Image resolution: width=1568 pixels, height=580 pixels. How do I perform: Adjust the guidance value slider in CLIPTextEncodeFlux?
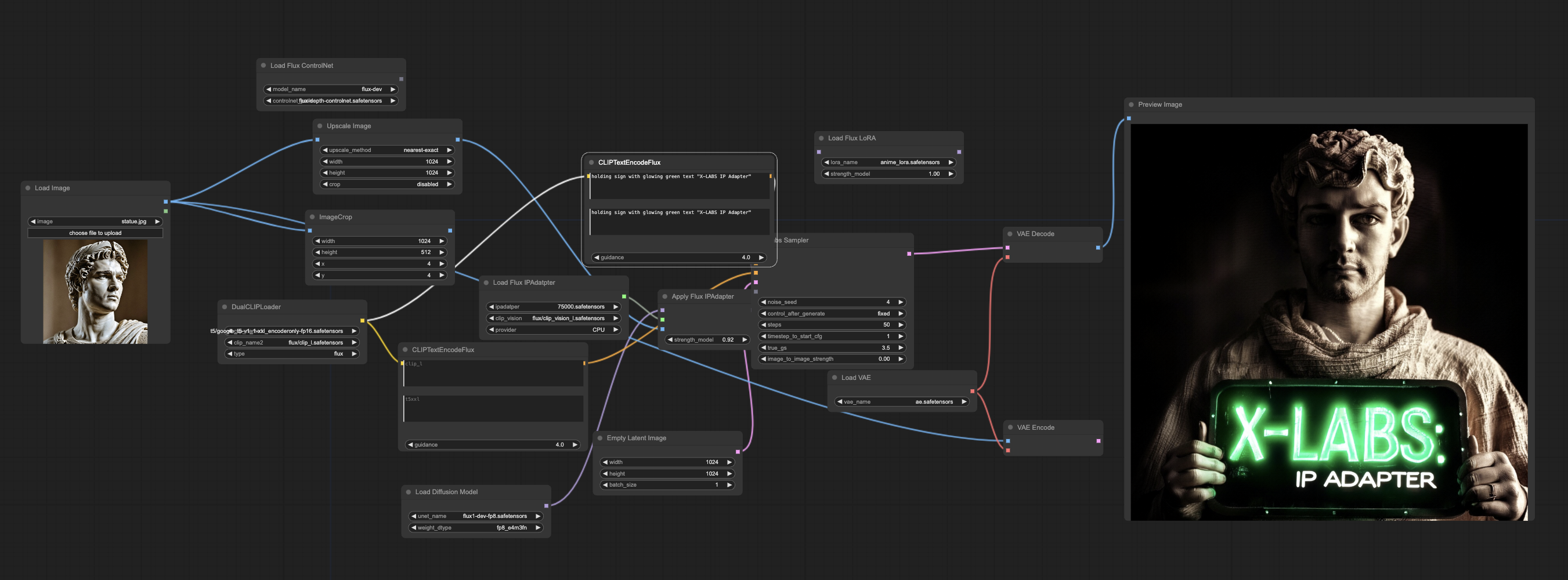click(x=679, y=258)
